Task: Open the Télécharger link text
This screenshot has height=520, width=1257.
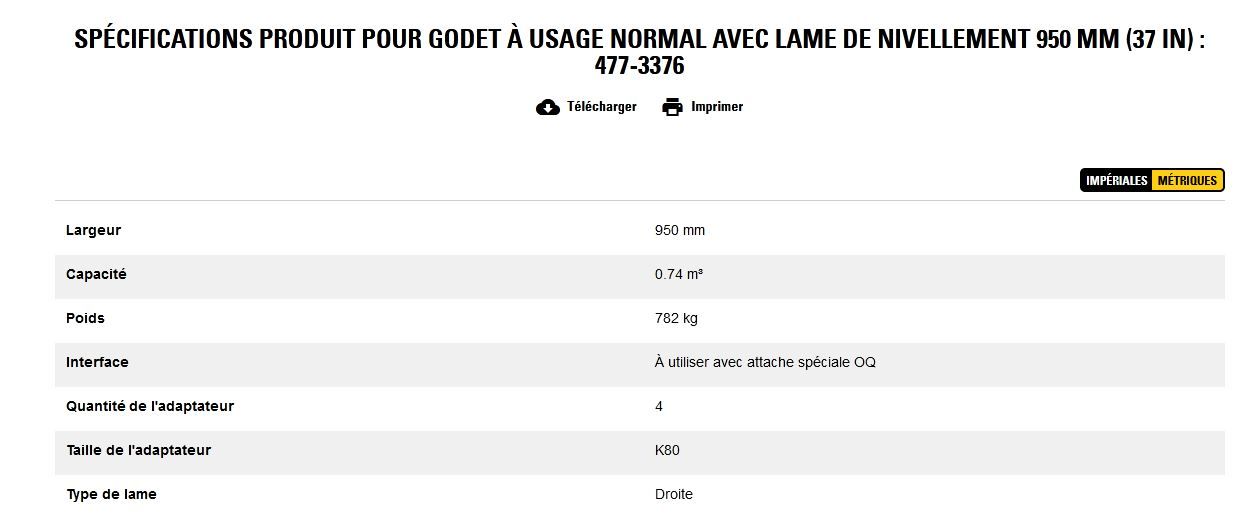Action: [601, 107]
